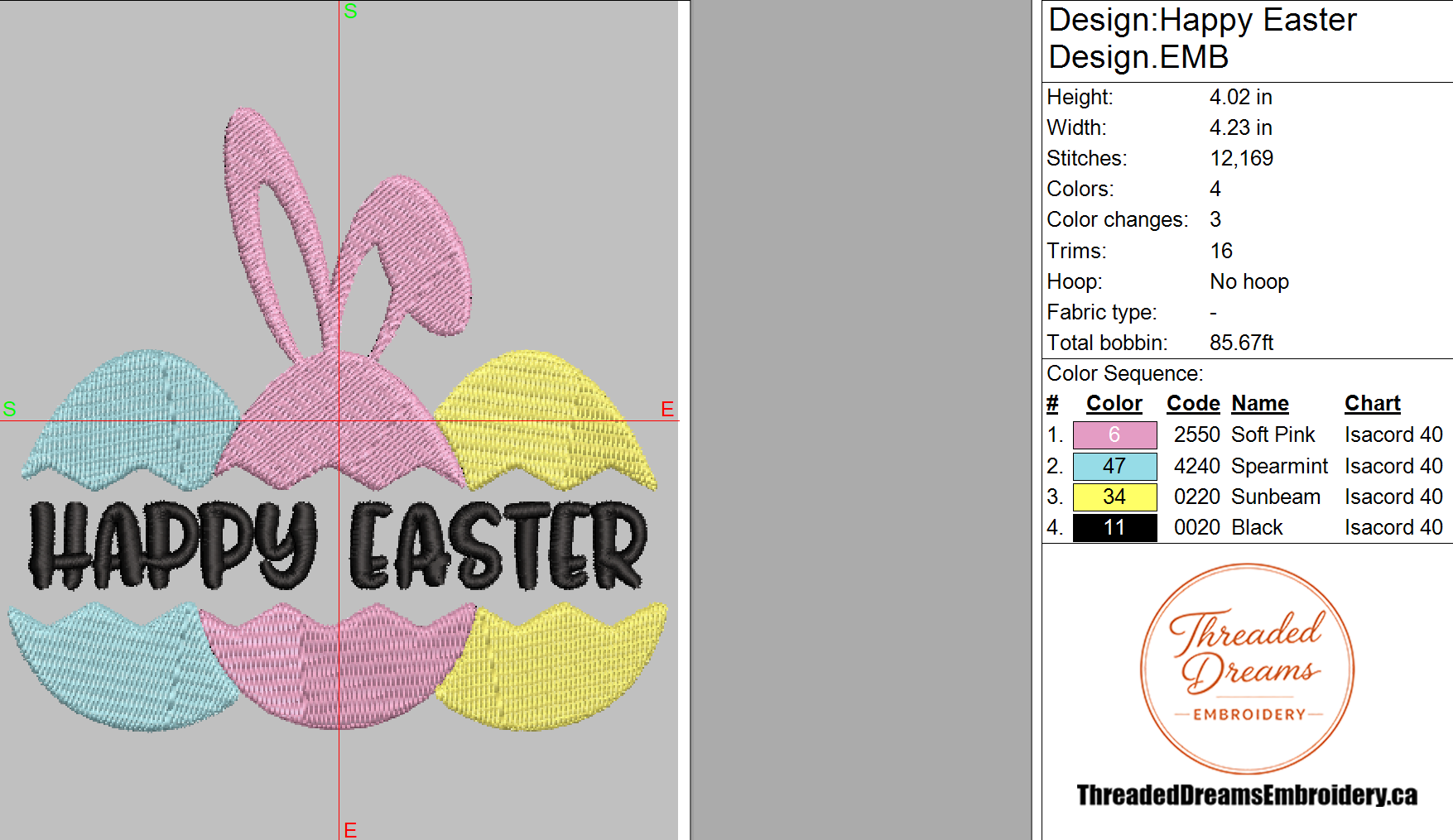This screenshot has width=1453, height=840.
Task: Click the yellow bottom egg shell
Action: point(552,666)
